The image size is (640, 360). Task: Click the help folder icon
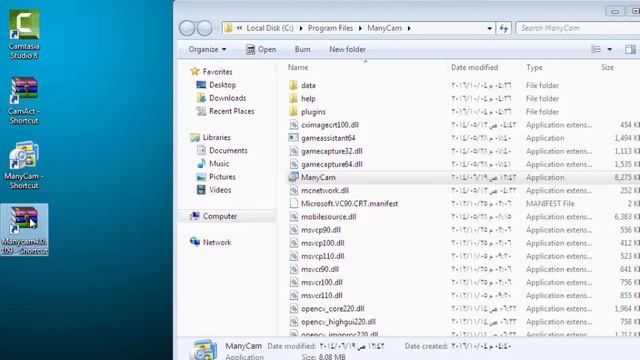[x=293, y=98]
